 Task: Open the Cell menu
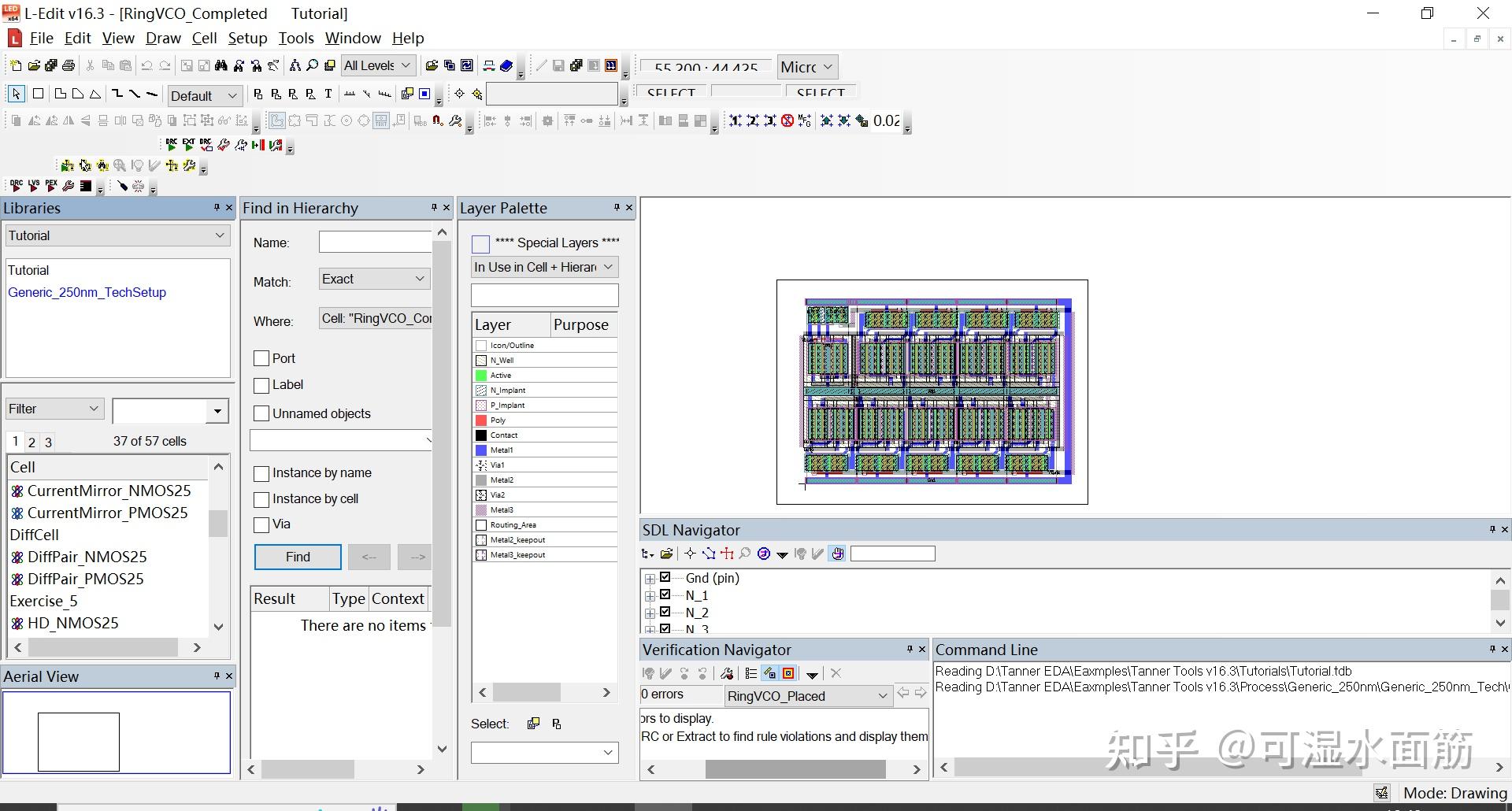[x=204, y=38]
